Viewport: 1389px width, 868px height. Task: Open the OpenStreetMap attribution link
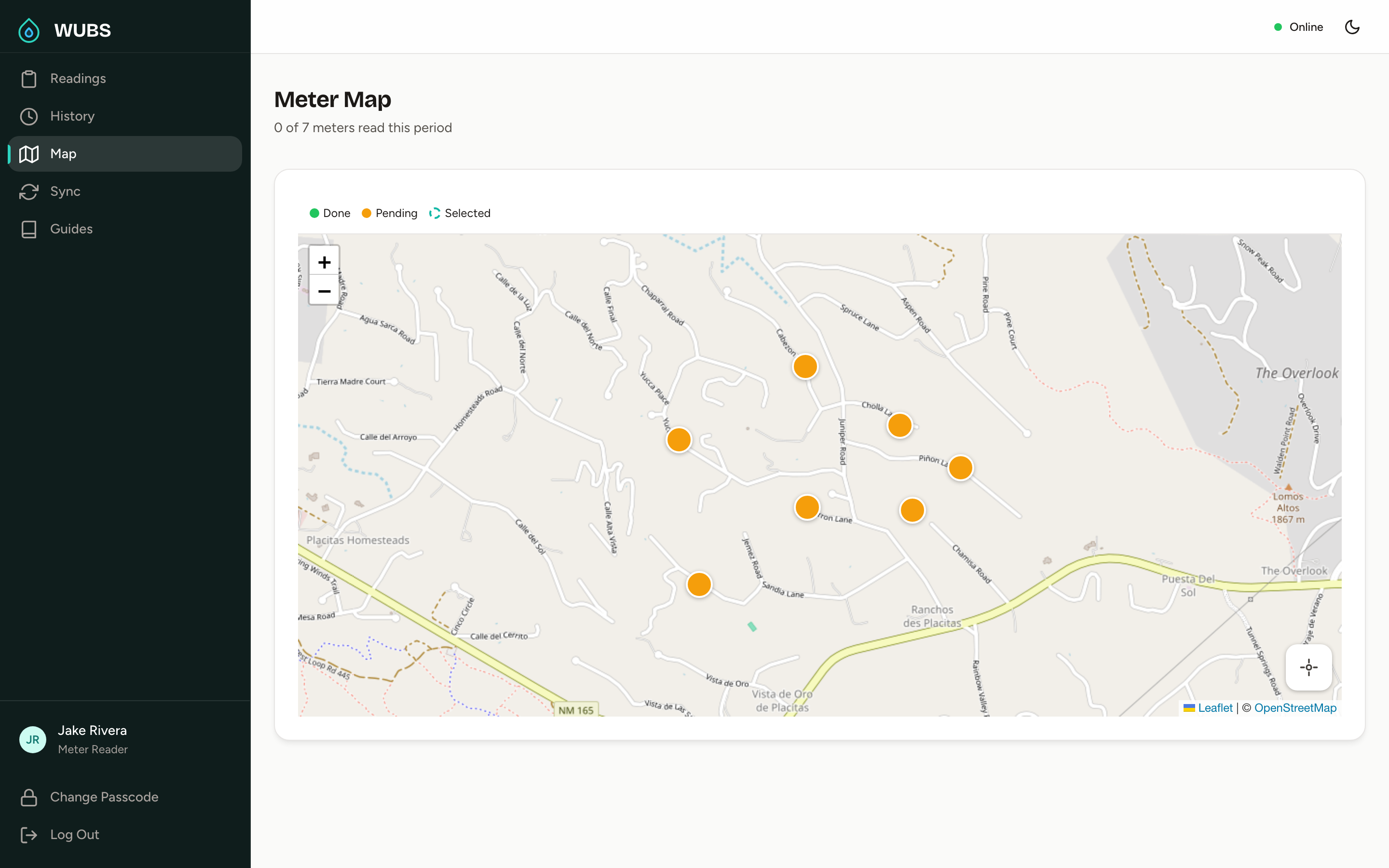click(x=1295, y=708)
